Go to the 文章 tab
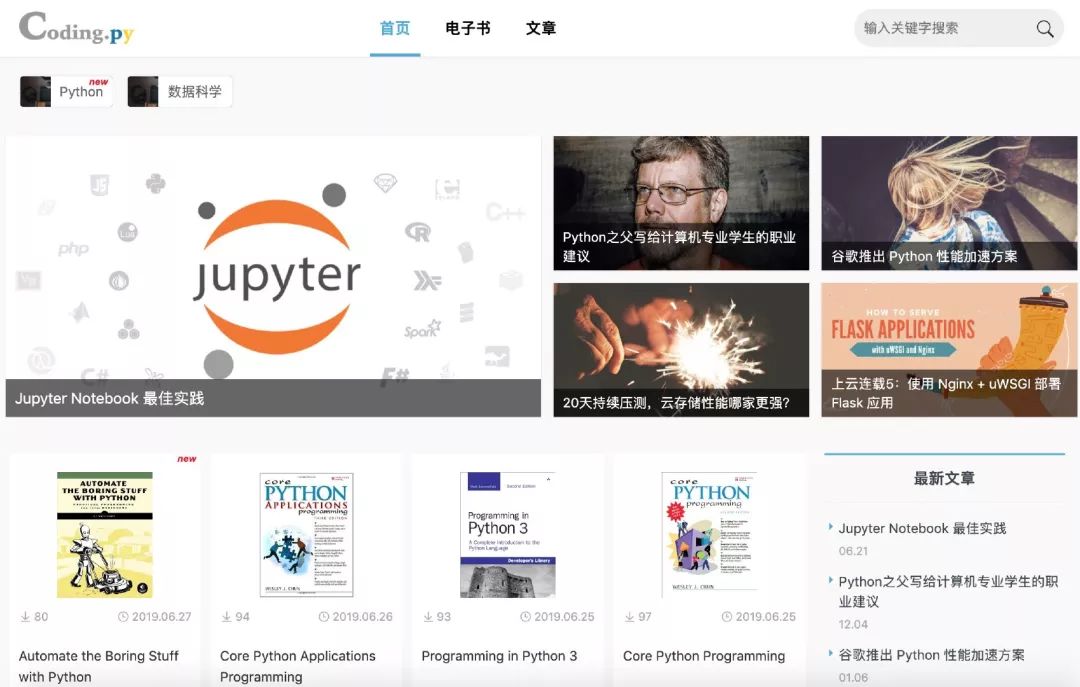 (x=541, y=28)
